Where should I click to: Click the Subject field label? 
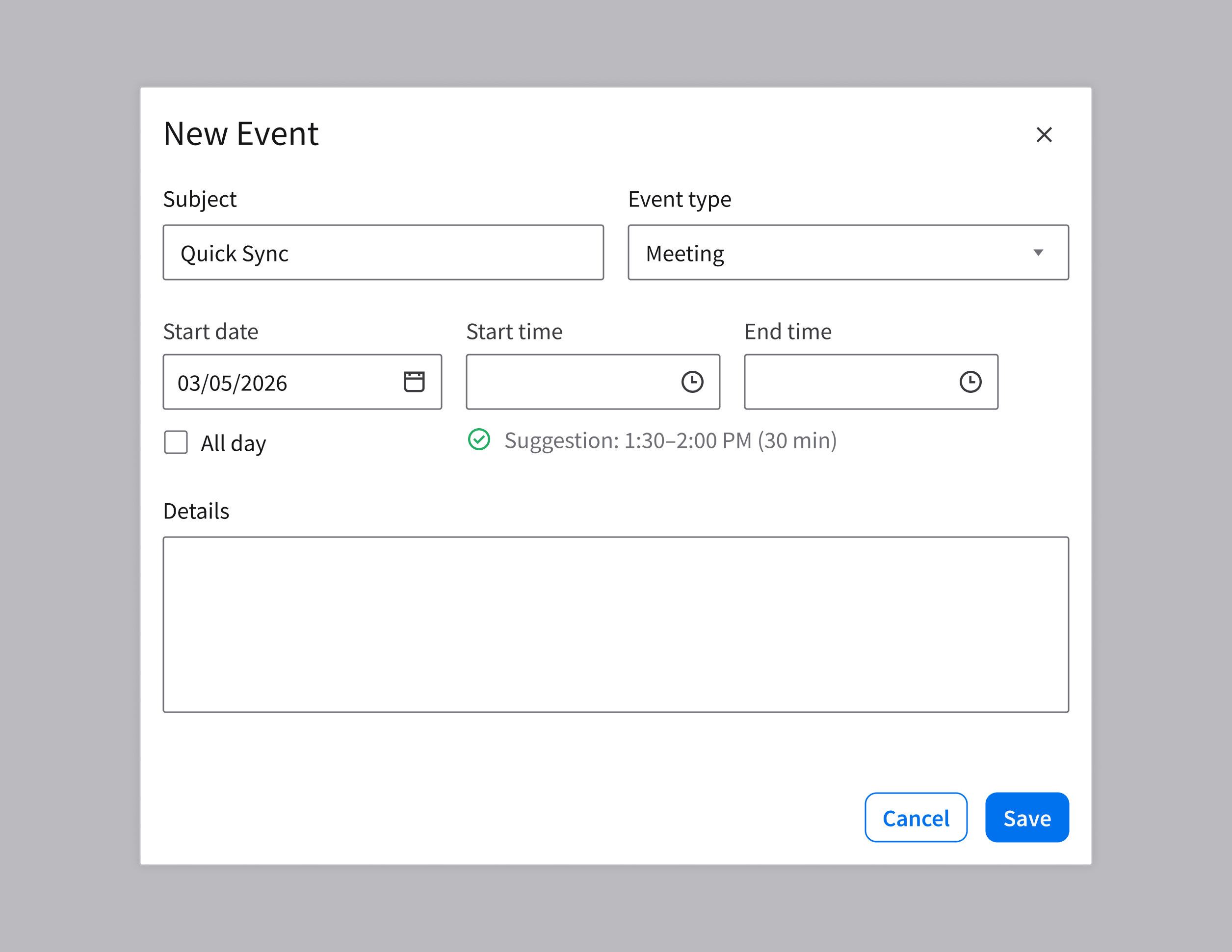point(200,200)
